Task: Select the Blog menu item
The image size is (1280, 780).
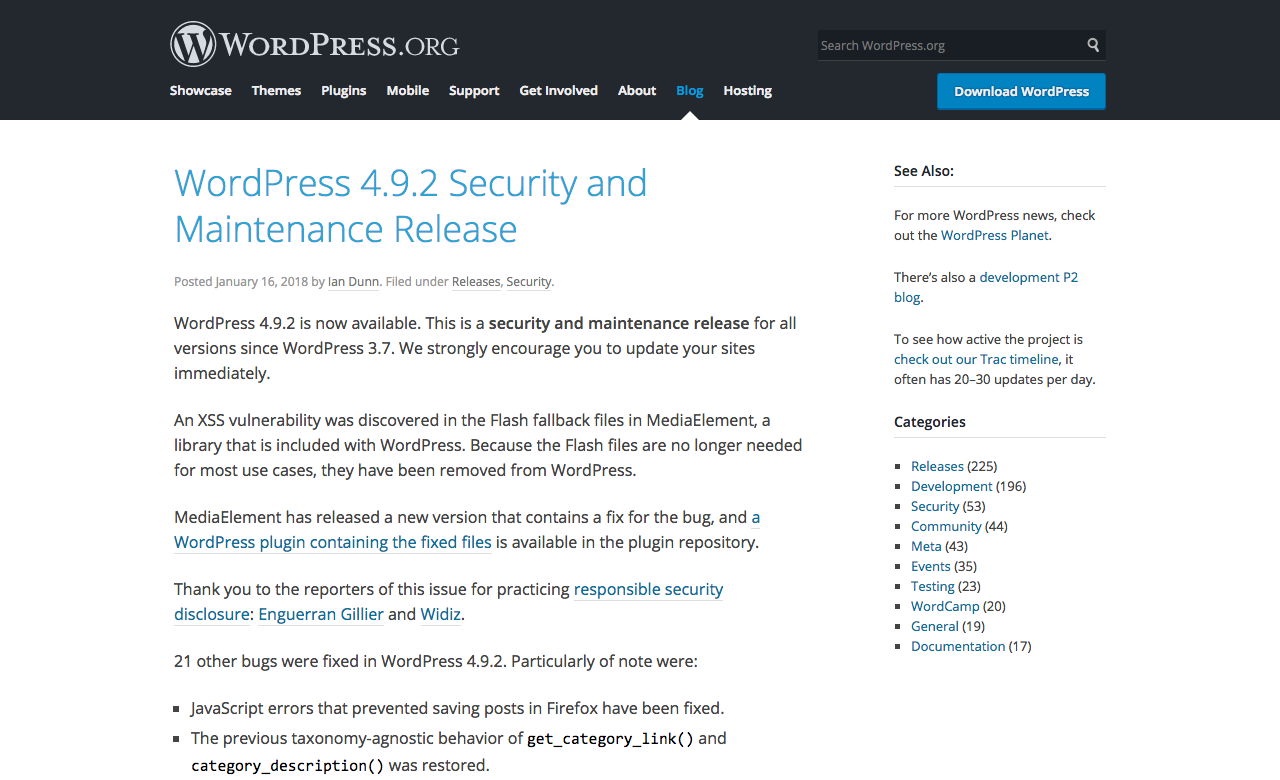Action: click(x=689, y=90)
